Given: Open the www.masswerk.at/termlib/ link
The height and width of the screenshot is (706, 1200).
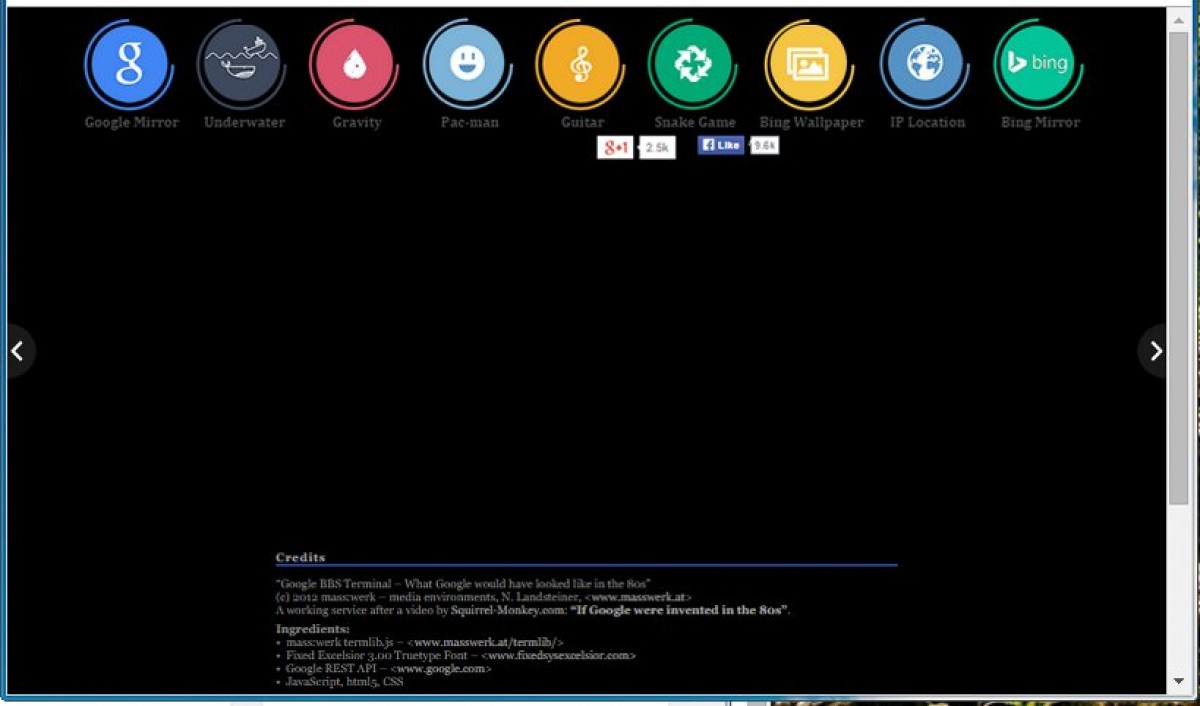Looking at the screenshot, I should [485, 642].
